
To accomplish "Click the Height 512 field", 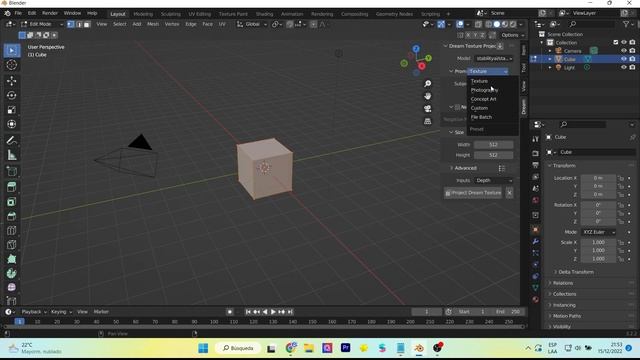I will click(x=493, y=155).
